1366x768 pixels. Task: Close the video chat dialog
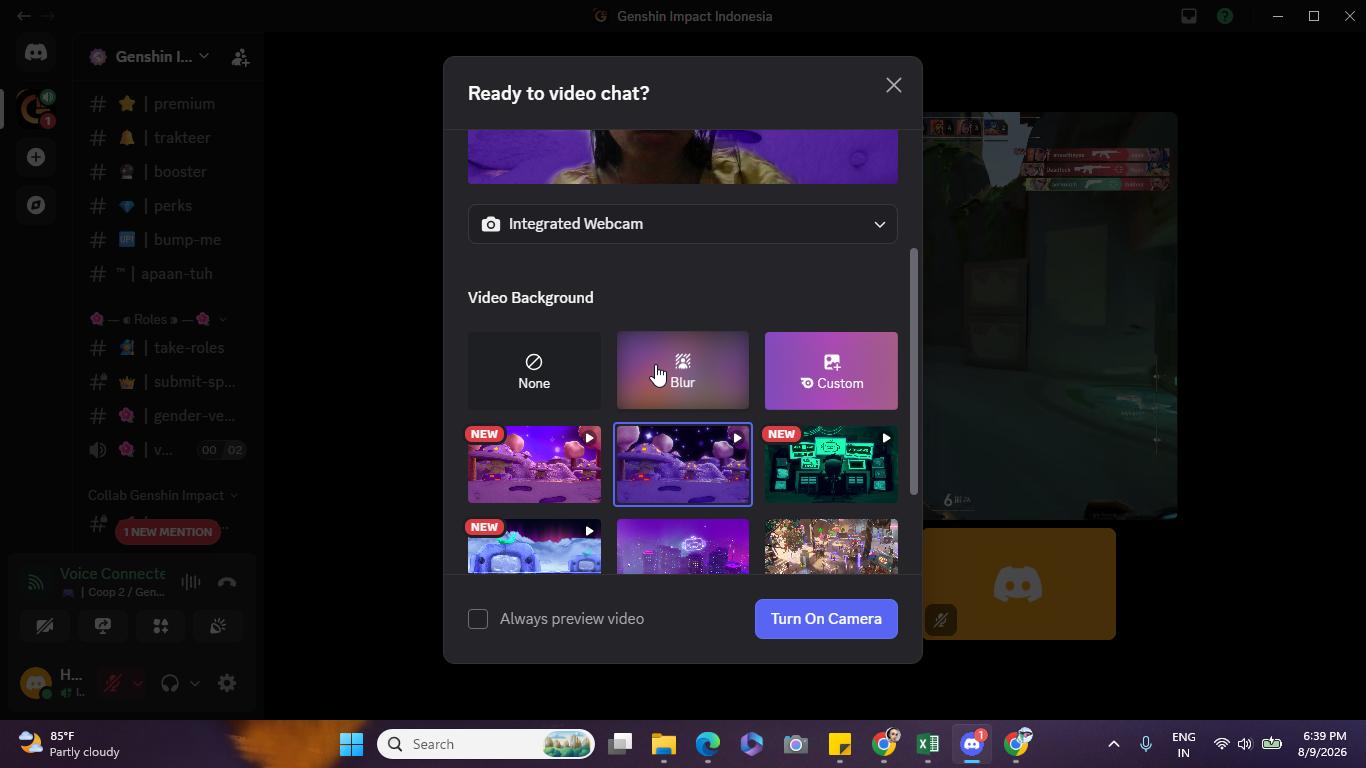[x=894, y=86]
